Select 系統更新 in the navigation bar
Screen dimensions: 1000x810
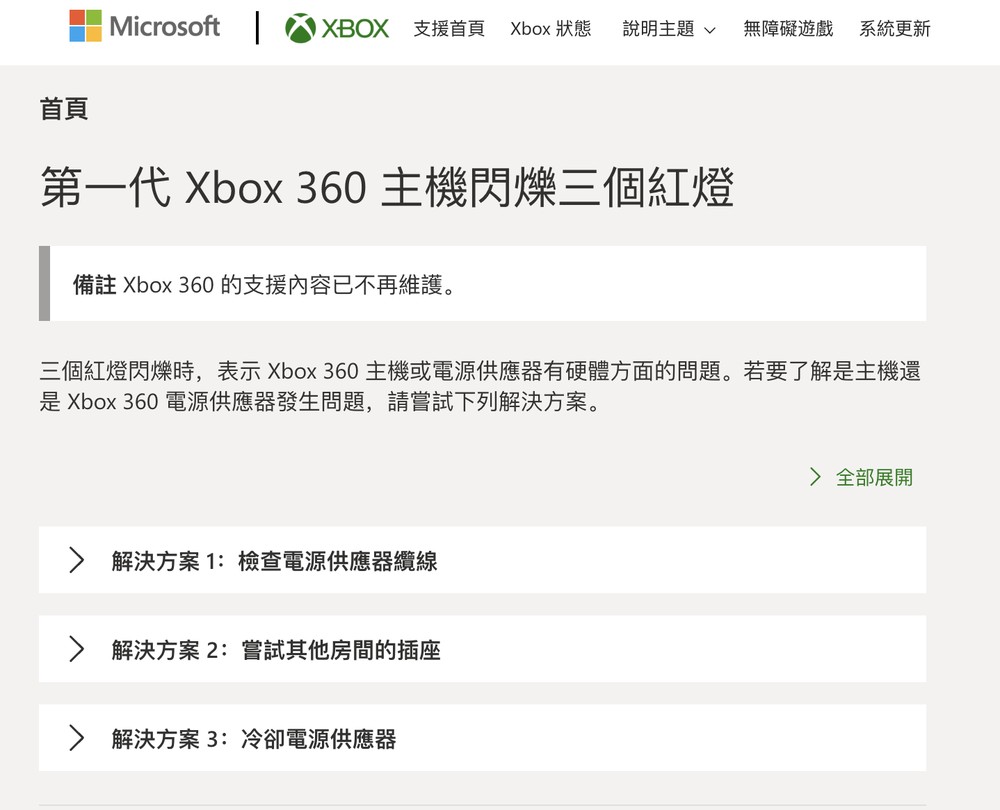coord(893,29)
